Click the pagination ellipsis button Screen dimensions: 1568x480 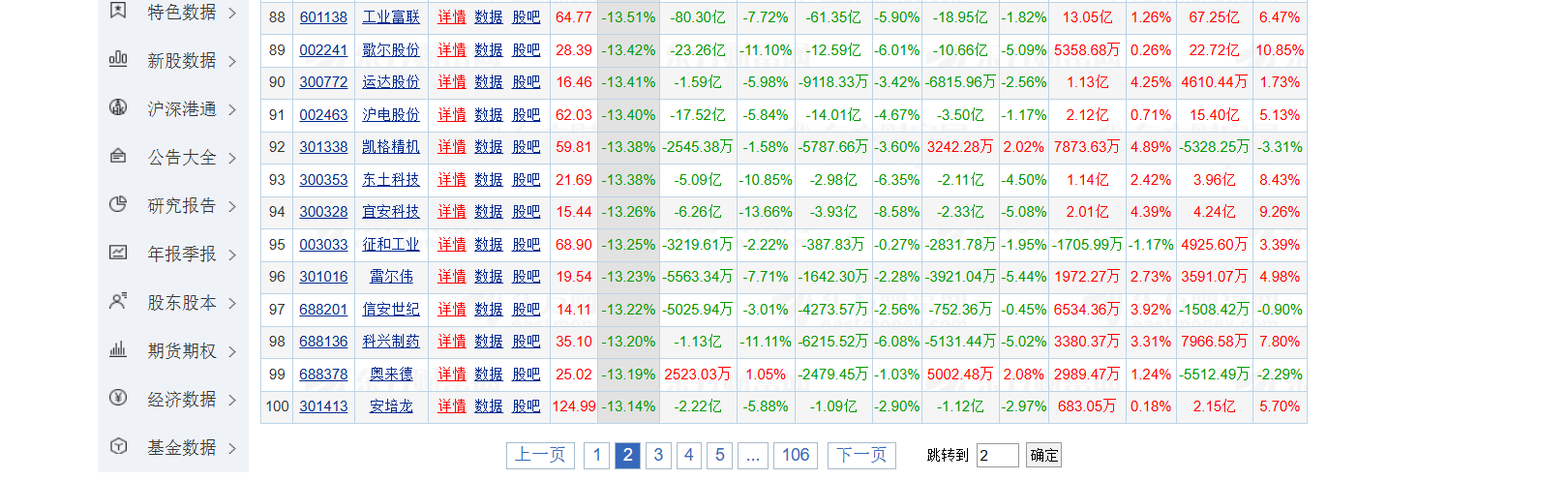point(753,455)
